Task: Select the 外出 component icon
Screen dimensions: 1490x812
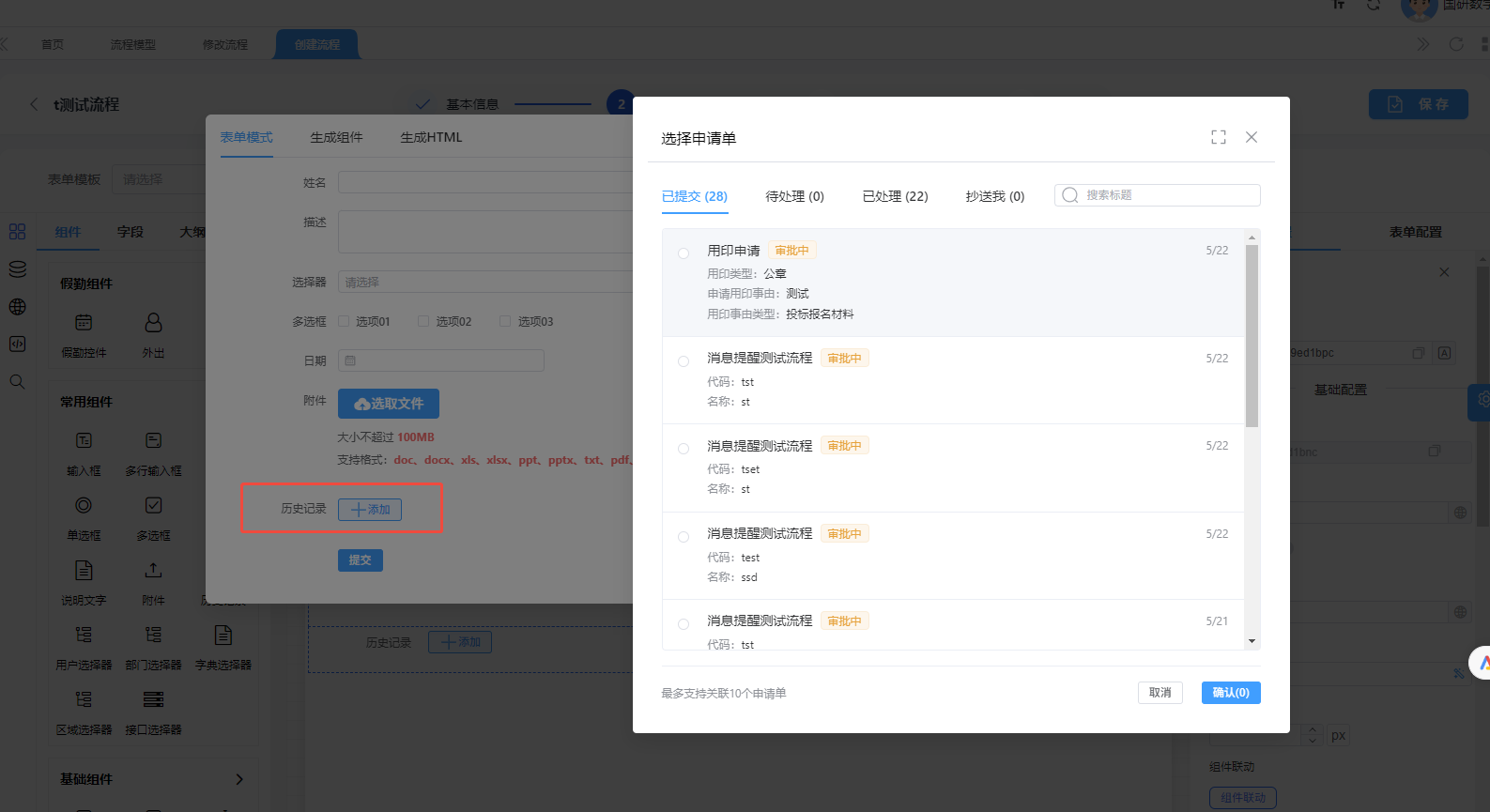Action: pos(153,323)
